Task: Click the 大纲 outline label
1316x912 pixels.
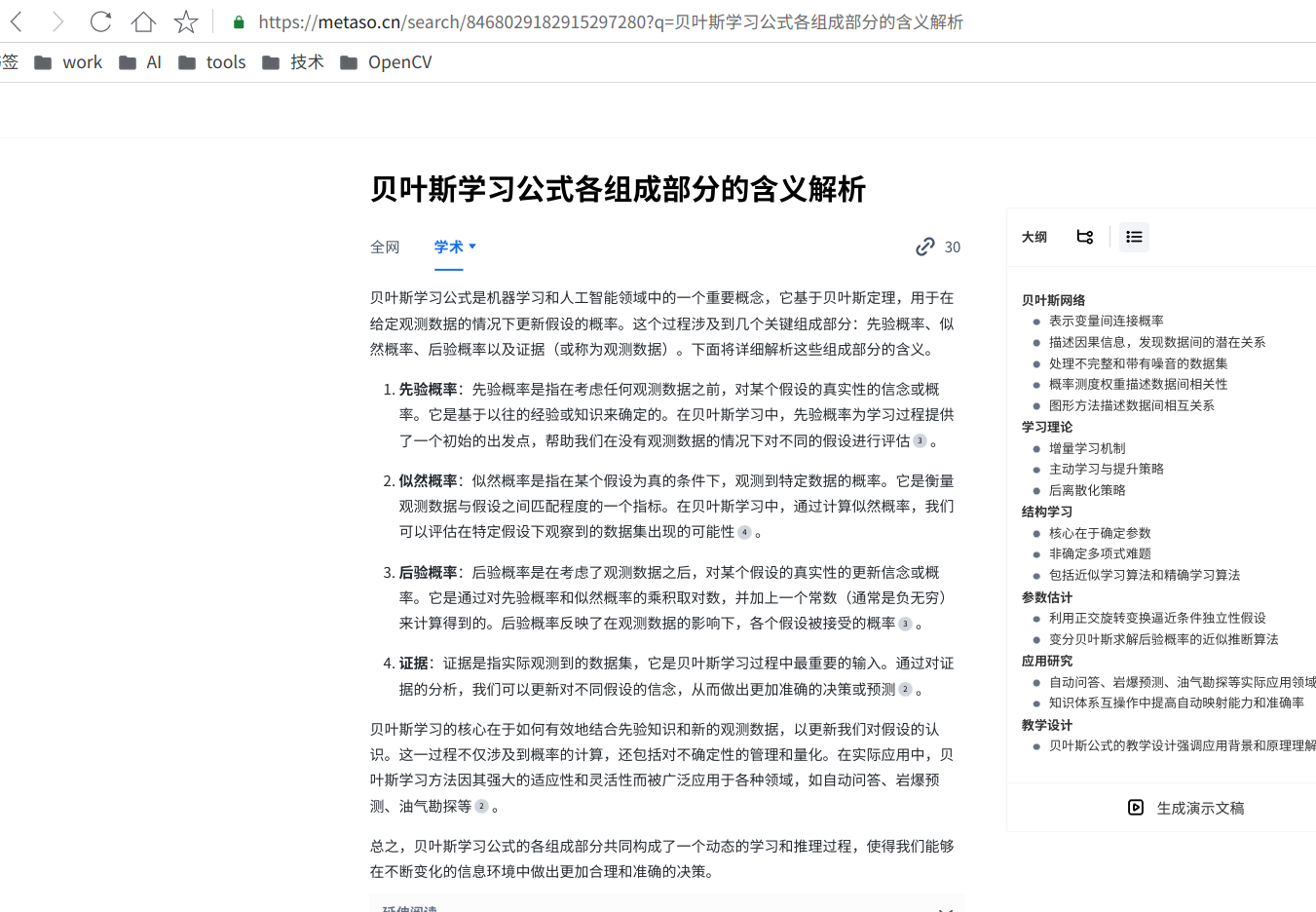Action: click(1034, 237)
